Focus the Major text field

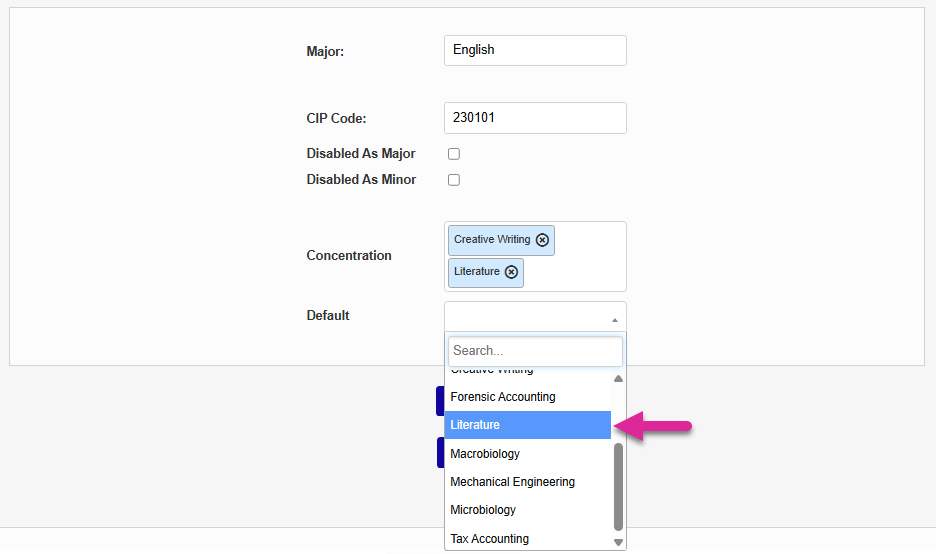[535, 50]
